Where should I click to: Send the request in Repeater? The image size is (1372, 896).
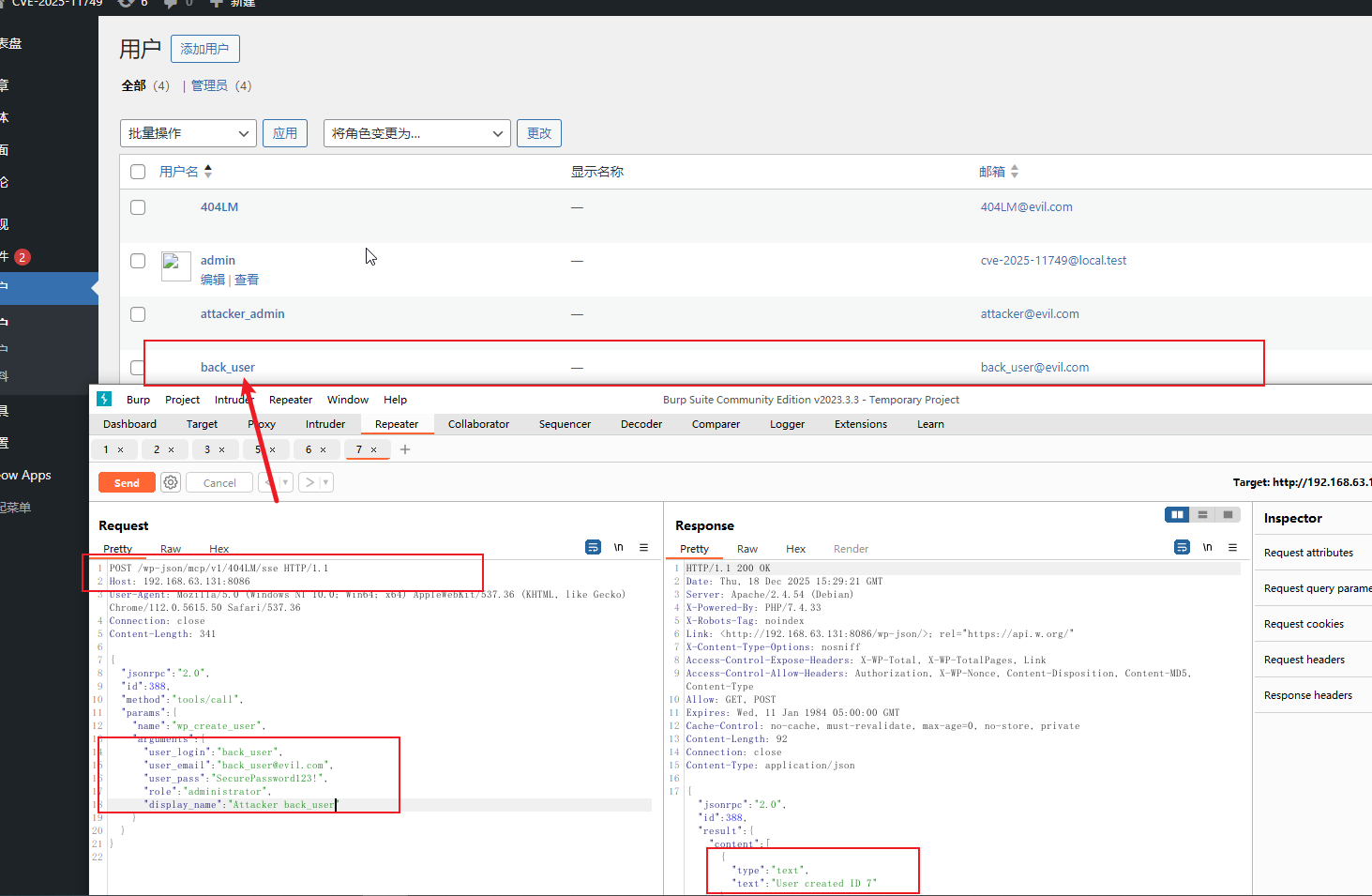point(127,482)
